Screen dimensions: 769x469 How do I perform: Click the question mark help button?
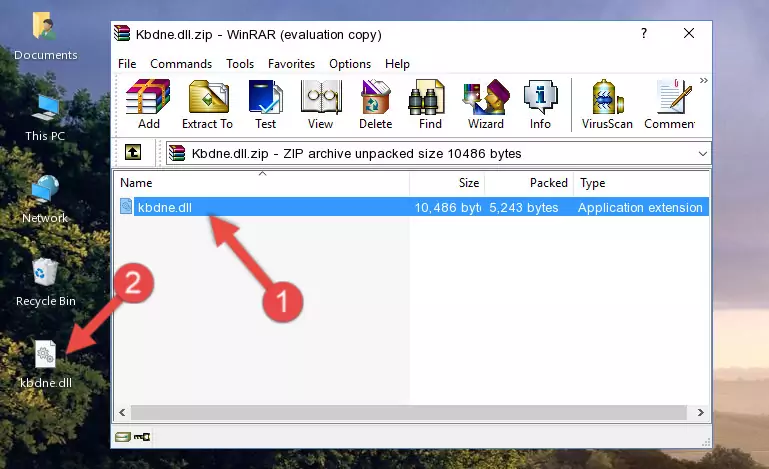coord(644,33)
